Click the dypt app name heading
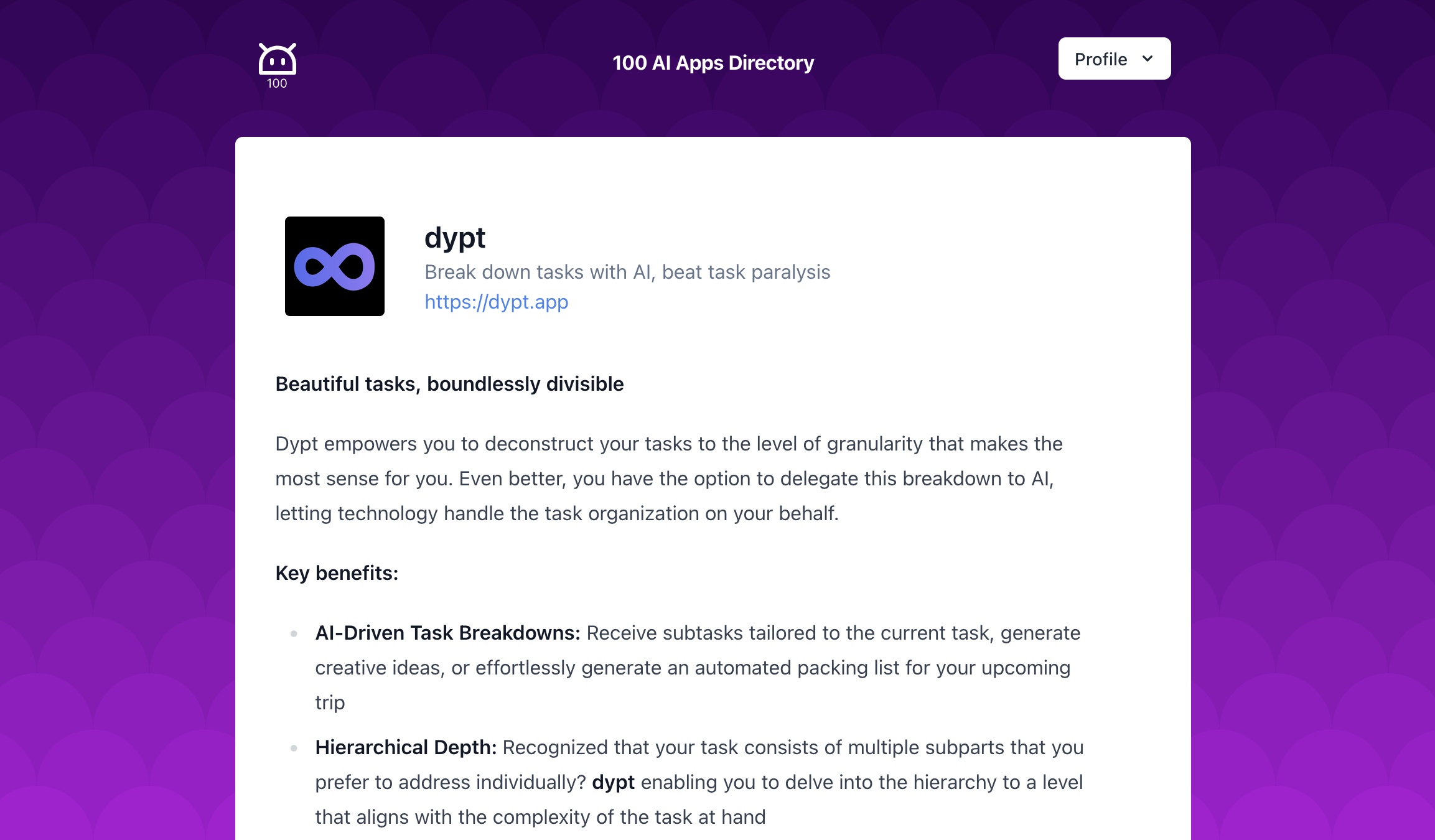The height and width of the screenshot is (840, 1435). tap(454, 238)
